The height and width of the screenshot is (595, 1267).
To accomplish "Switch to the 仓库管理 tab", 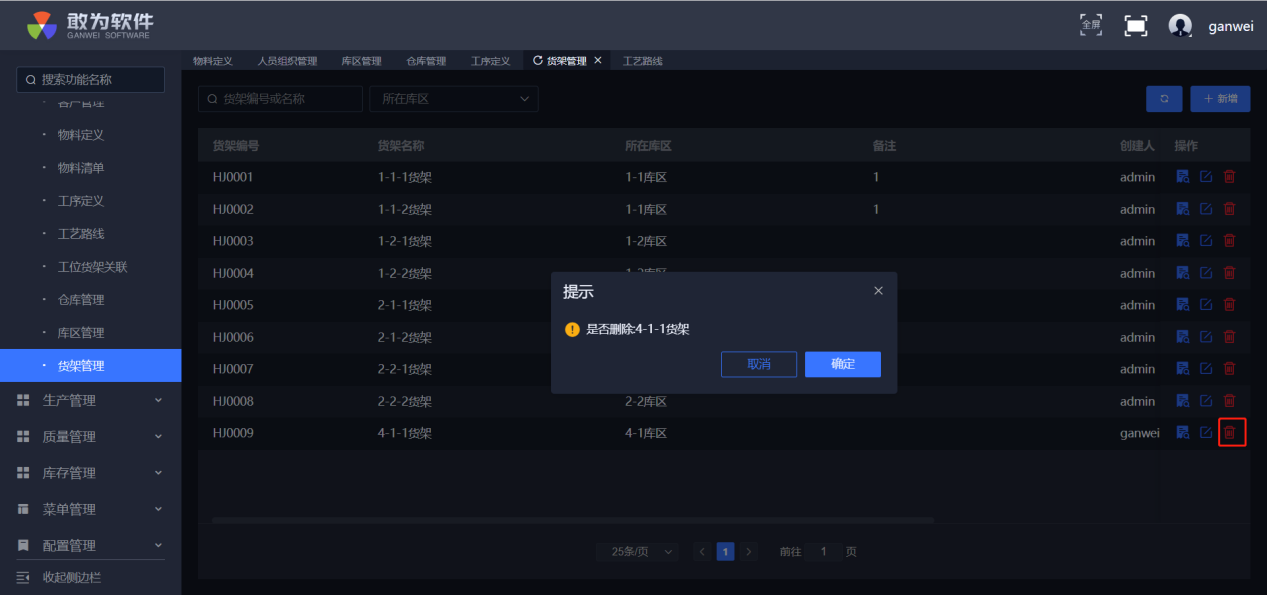I will coord(426,61).
